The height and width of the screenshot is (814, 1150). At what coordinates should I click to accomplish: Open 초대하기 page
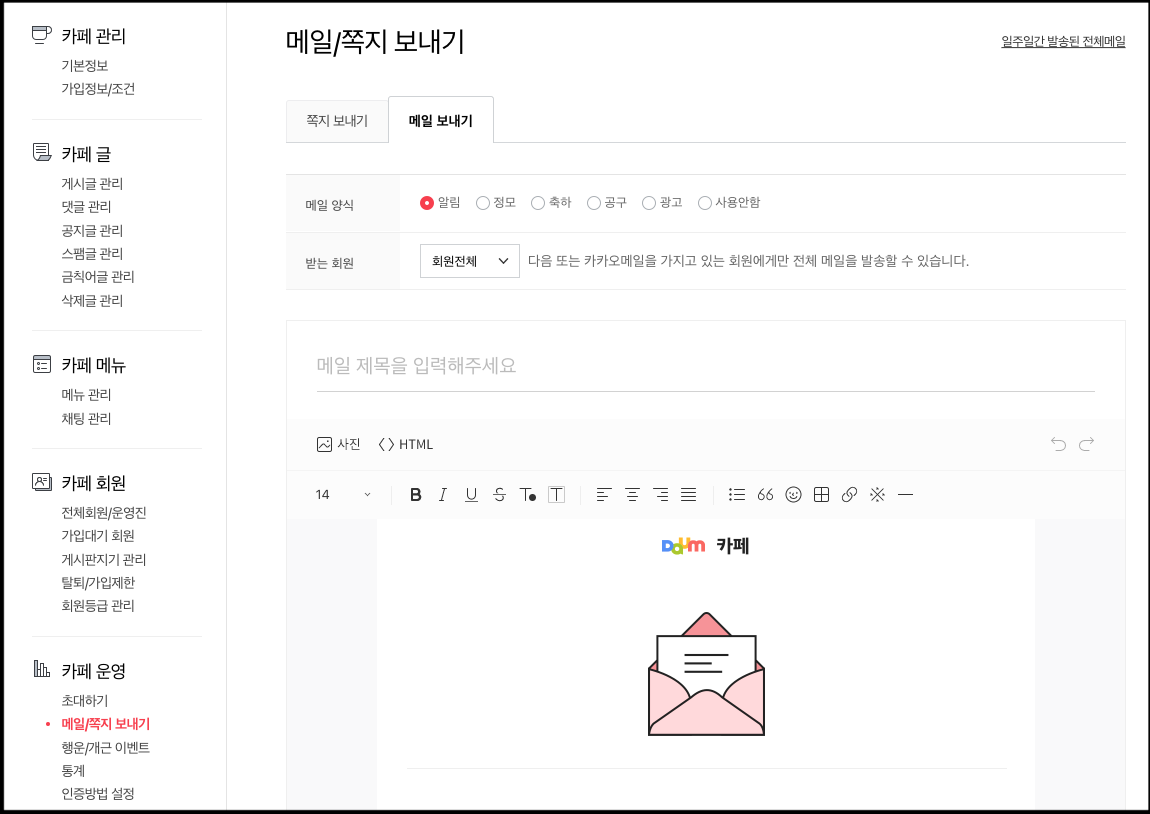84,700
